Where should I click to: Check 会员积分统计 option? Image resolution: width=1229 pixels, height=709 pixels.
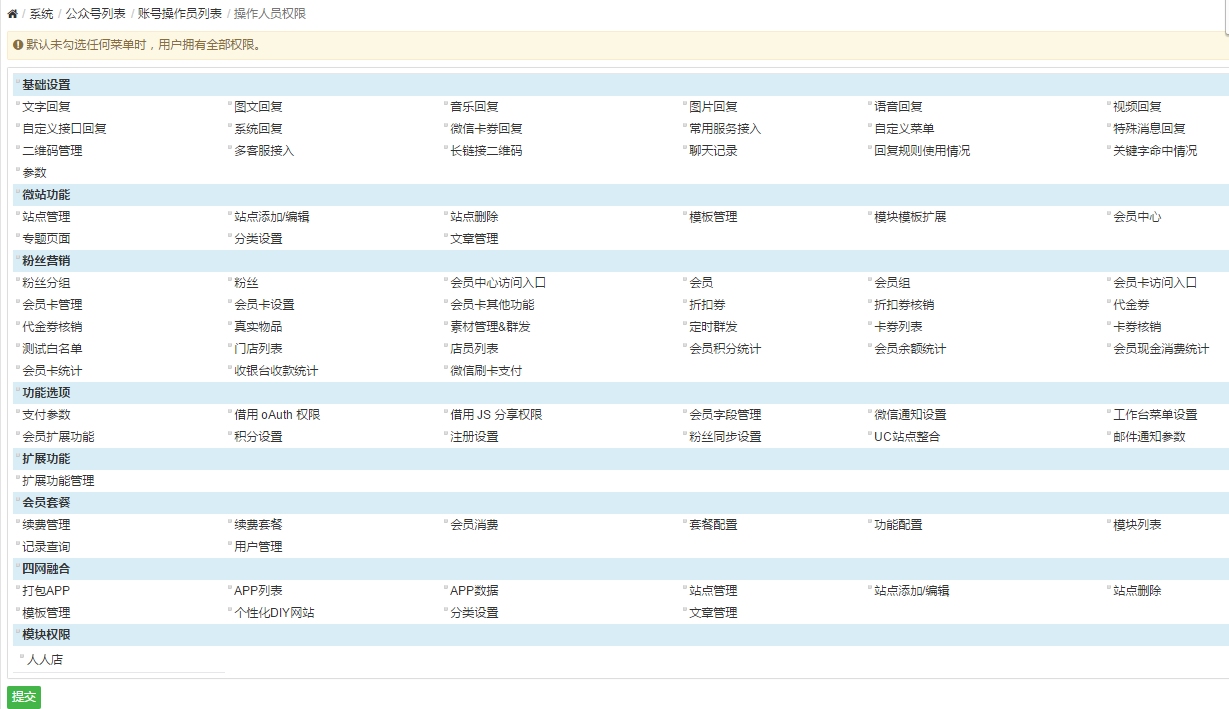pyautogui.click(x=684, y=346)
